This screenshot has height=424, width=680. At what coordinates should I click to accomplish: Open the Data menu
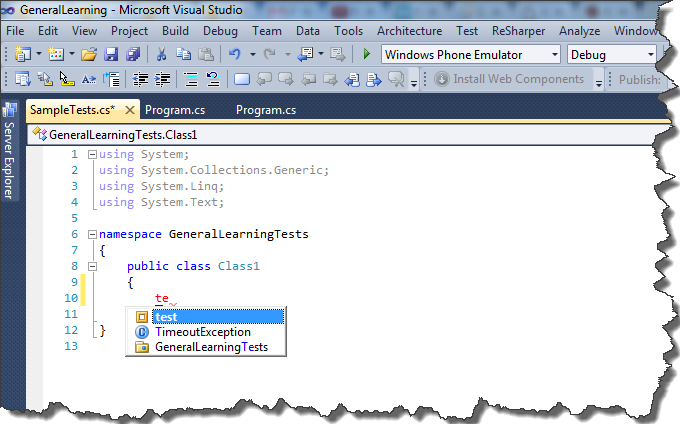(307, 31)
